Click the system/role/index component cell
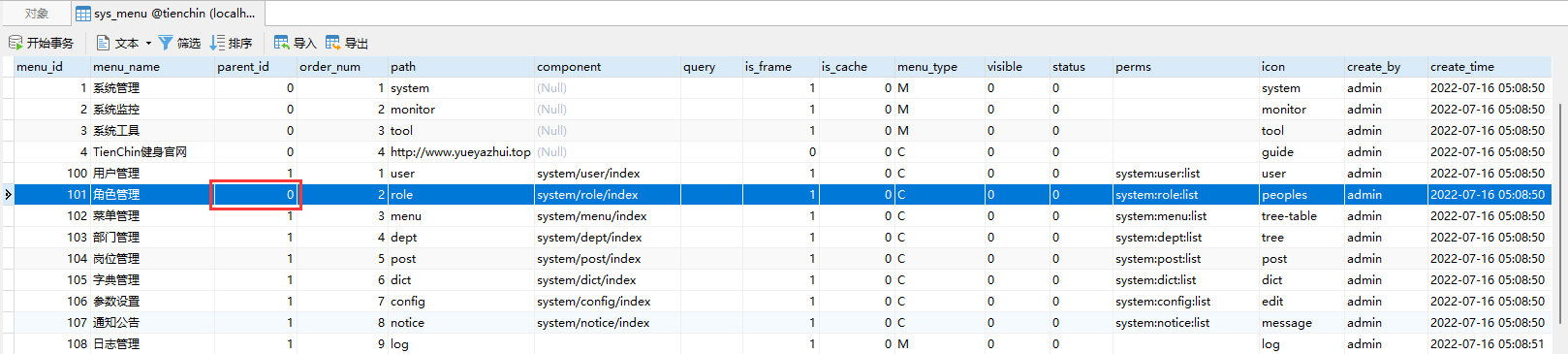1568x354 pixels. click(608, 195)
